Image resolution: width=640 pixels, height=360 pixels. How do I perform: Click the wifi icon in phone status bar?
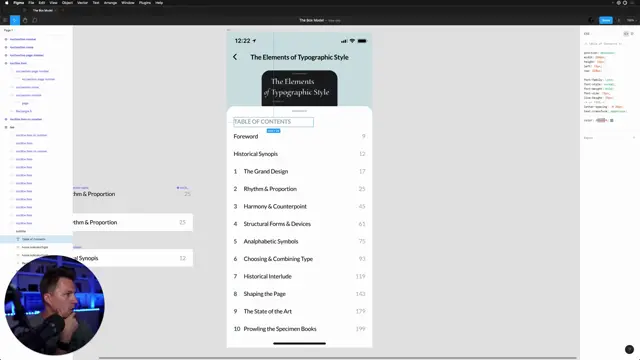pyautogui.click(x=352, y=41)
